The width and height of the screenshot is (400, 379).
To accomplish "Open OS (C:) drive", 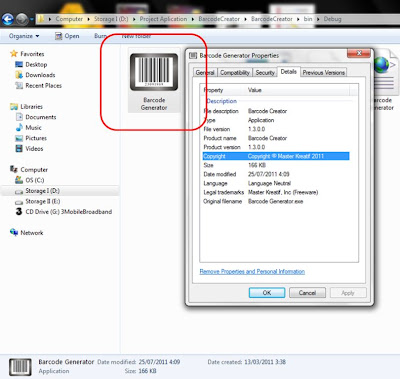I will [x=35, y=180].
